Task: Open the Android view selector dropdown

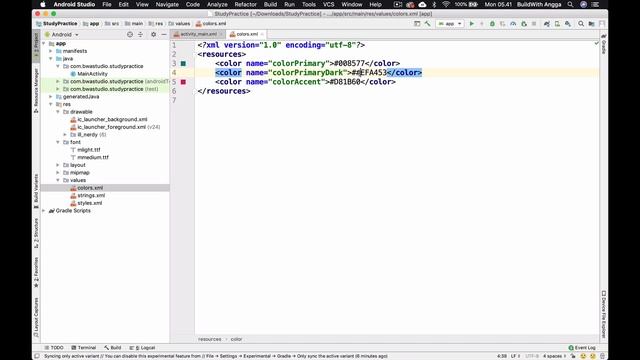Action: click(x=62, y=35)
